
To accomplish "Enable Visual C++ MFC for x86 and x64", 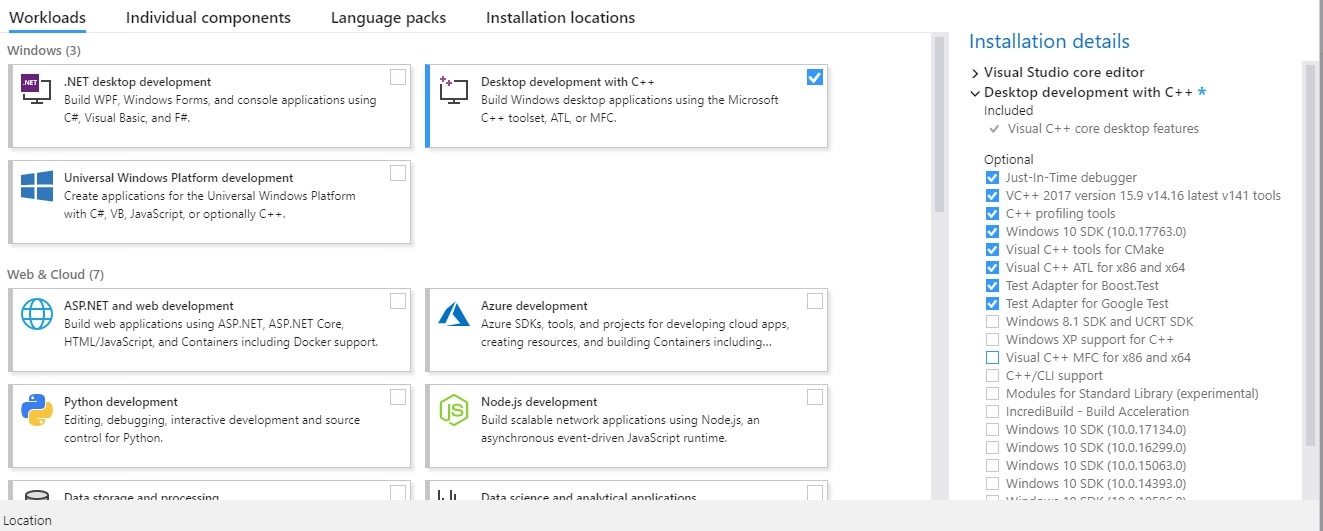I will pos(992,358).
